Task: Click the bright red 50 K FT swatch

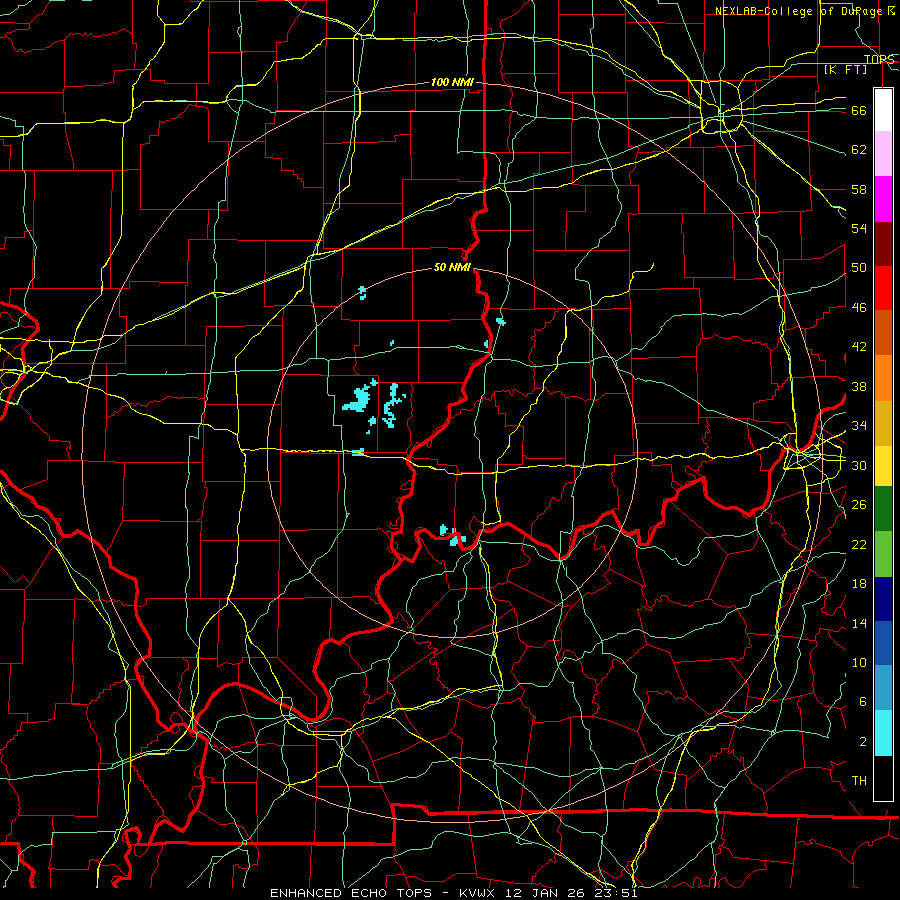Action: click(883, 288)
